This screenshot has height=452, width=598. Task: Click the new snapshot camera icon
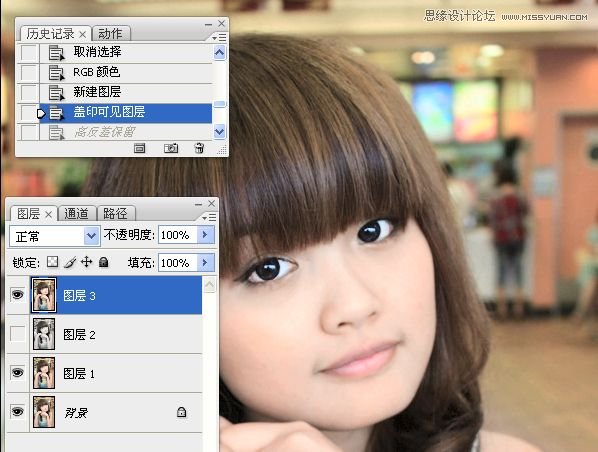click(x=170, y=148)
